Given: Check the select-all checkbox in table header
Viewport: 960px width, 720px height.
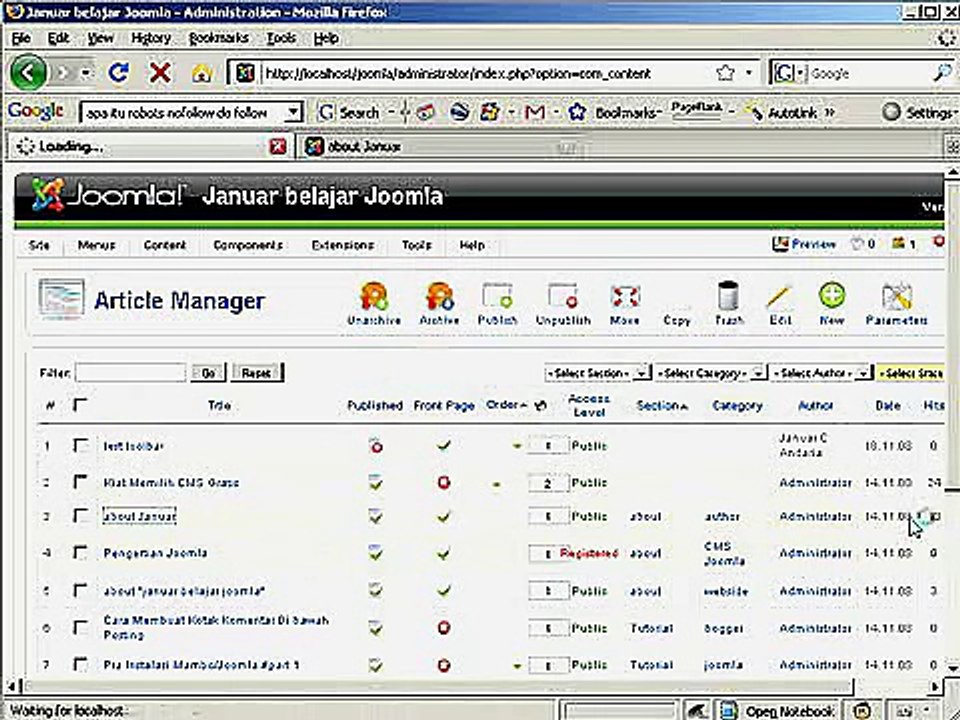Looking at the screenshot, I should click(80, 405).
